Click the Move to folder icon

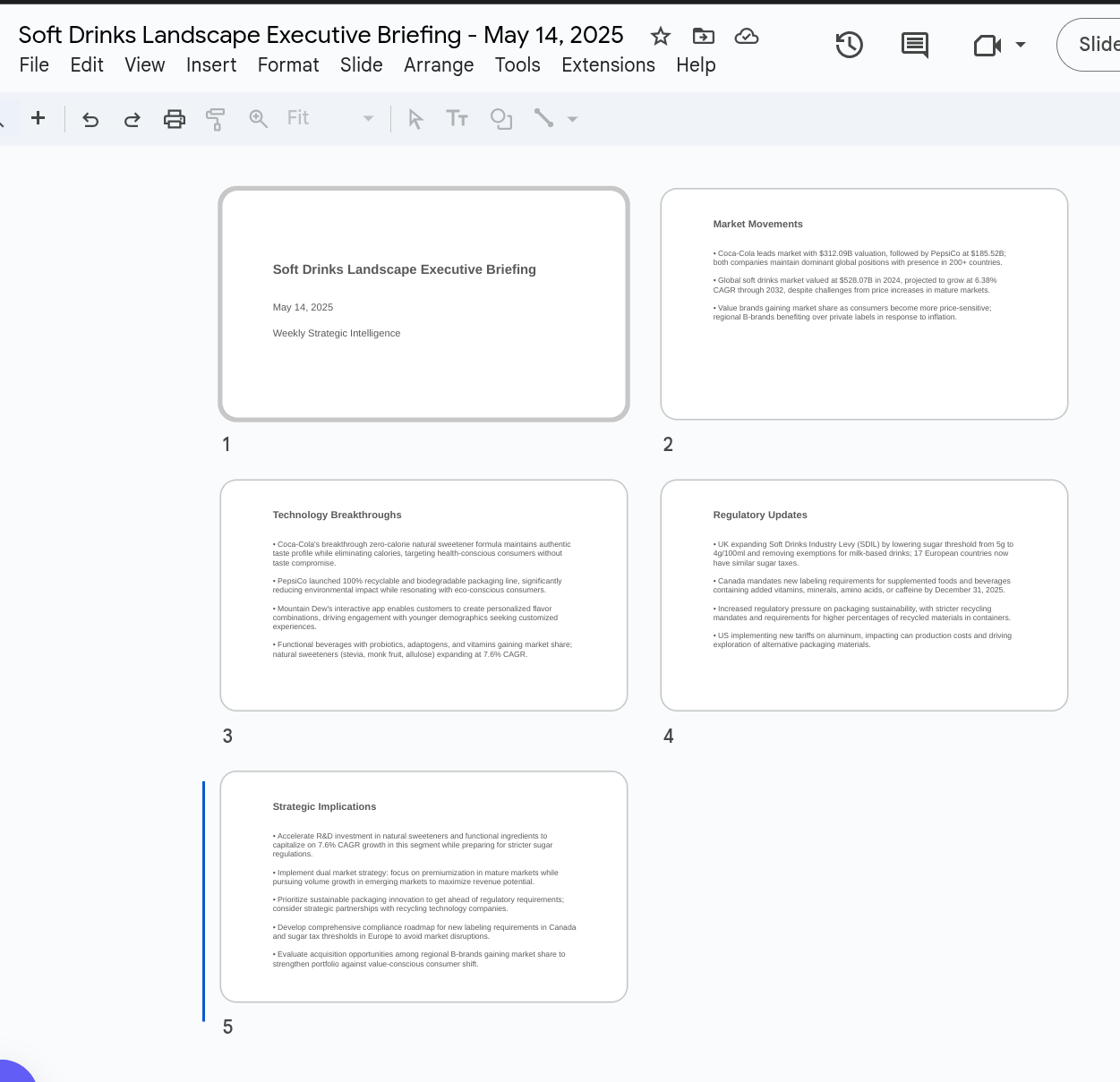point(704,36)
